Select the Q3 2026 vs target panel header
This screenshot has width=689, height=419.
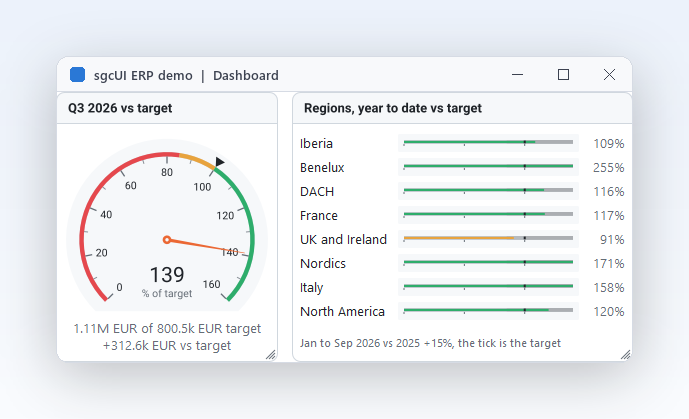pos(167,108)
